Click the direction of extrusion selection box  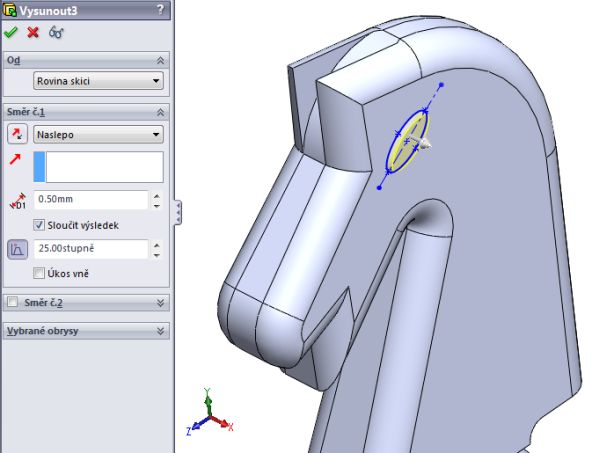(98, 167)
